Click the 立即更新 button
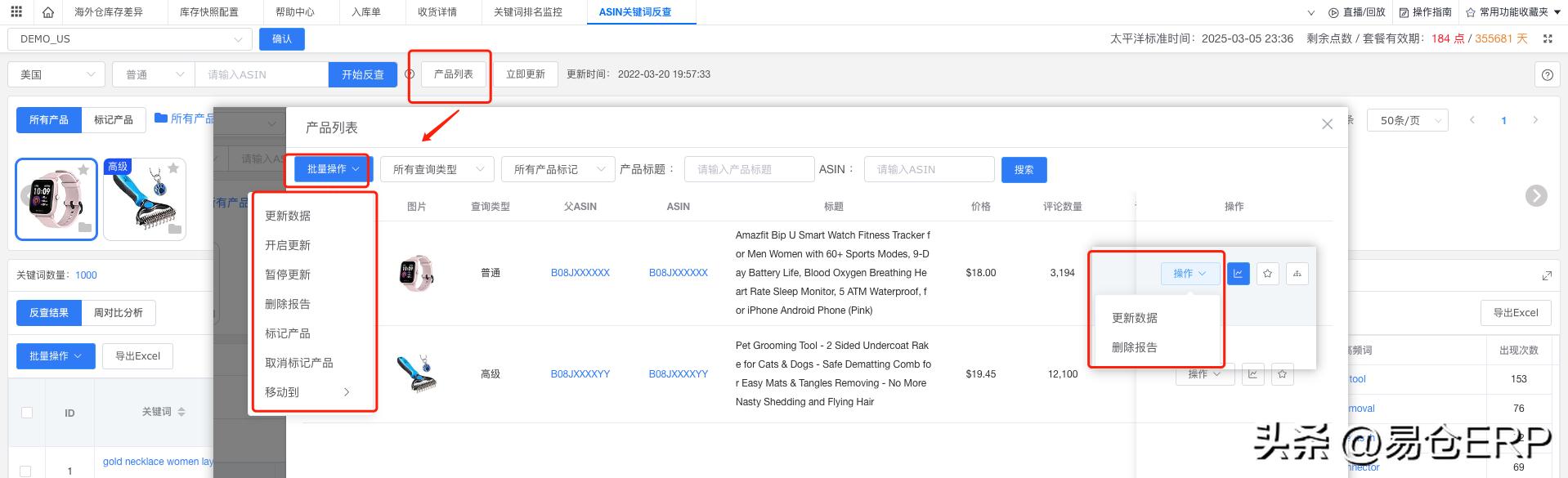This screenshot has height=478, width=1568. point(526,74)
